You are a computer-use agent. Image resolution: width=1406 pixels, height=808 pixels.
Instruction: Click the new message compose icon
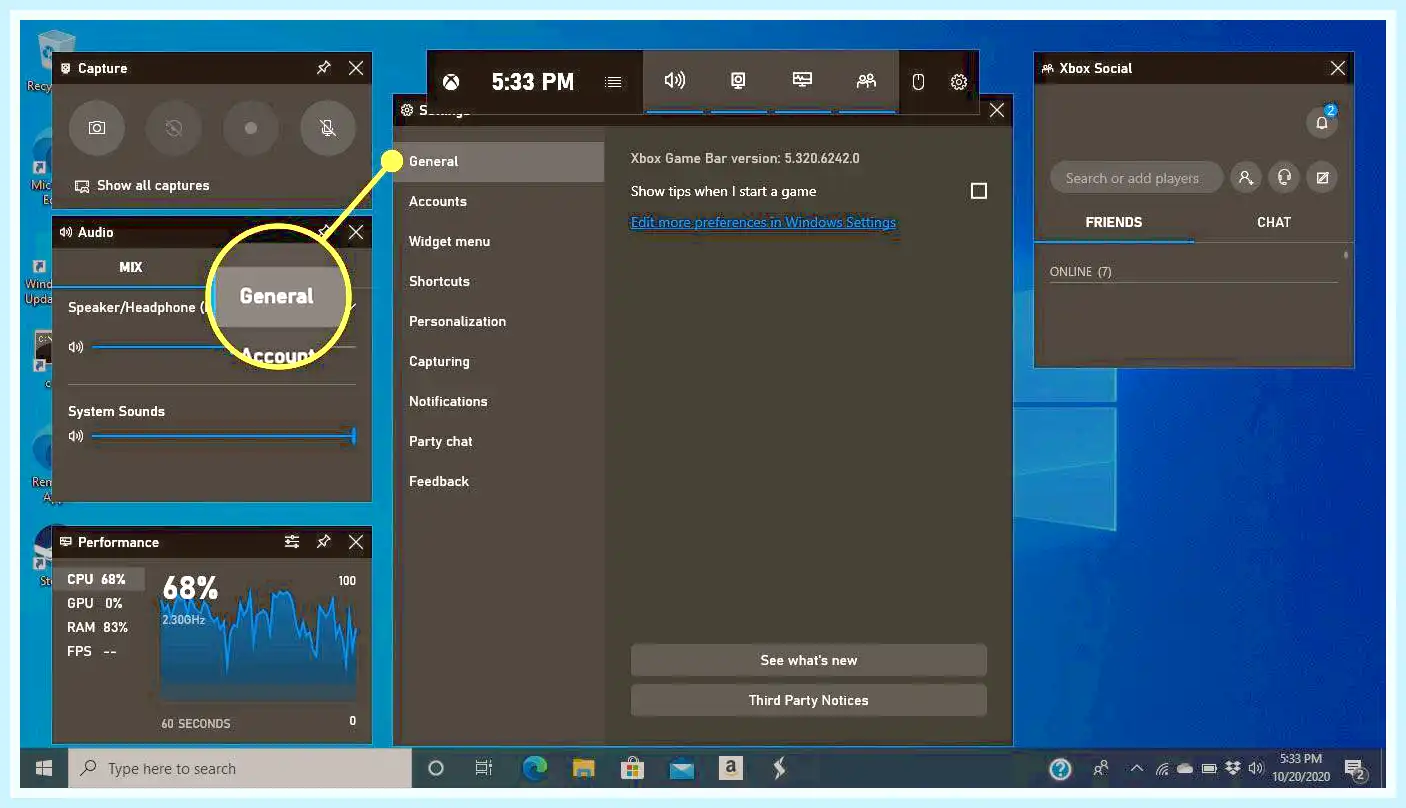click(x=1322, y=178)
